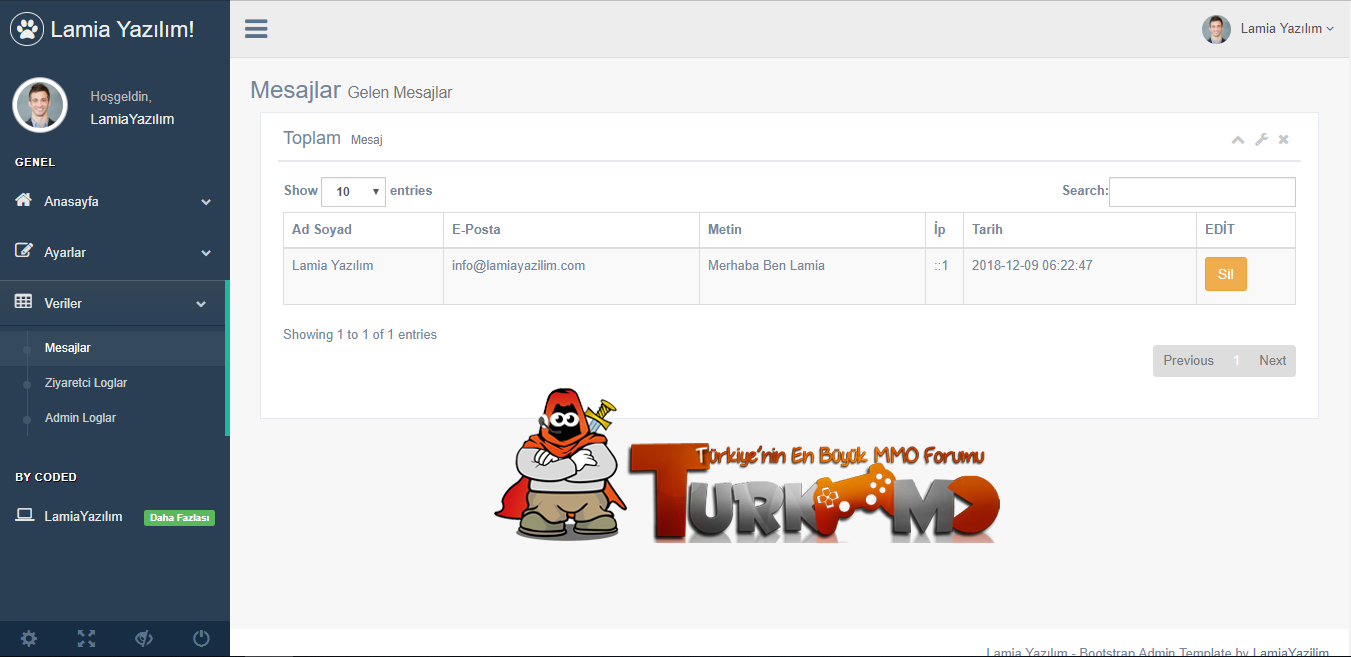This screenshot has height=657, width=1351.
Task: Expand the Ayarlar menu chevron
Action: click(x=206, y=253)
